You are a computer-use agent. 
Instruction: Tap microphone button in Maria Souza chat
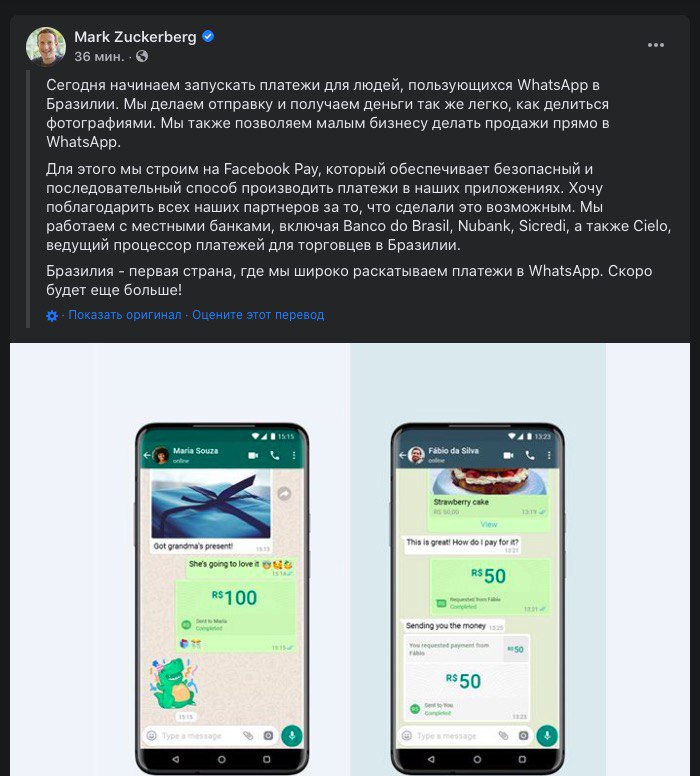tap(292, 735)
